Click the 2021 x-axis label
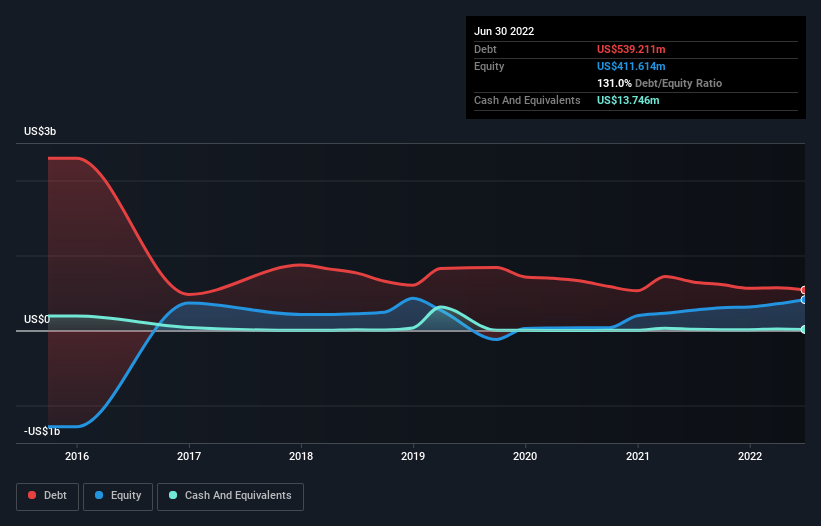Image resolution: width=821 pixels, height=526 pixels. (638, 456)
